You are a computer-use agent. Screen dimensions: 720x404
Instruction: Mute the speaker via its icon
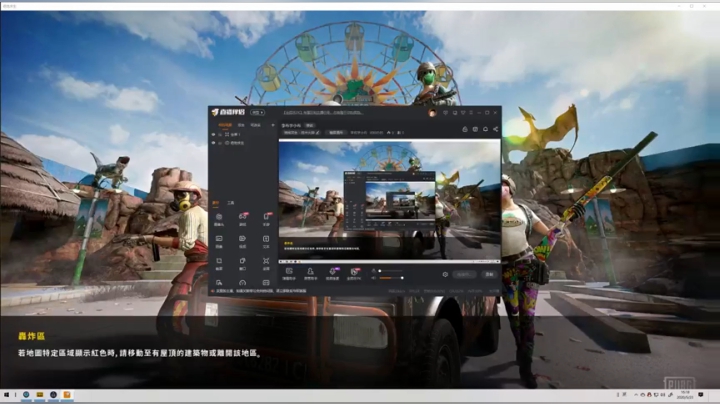pos(374,278)
